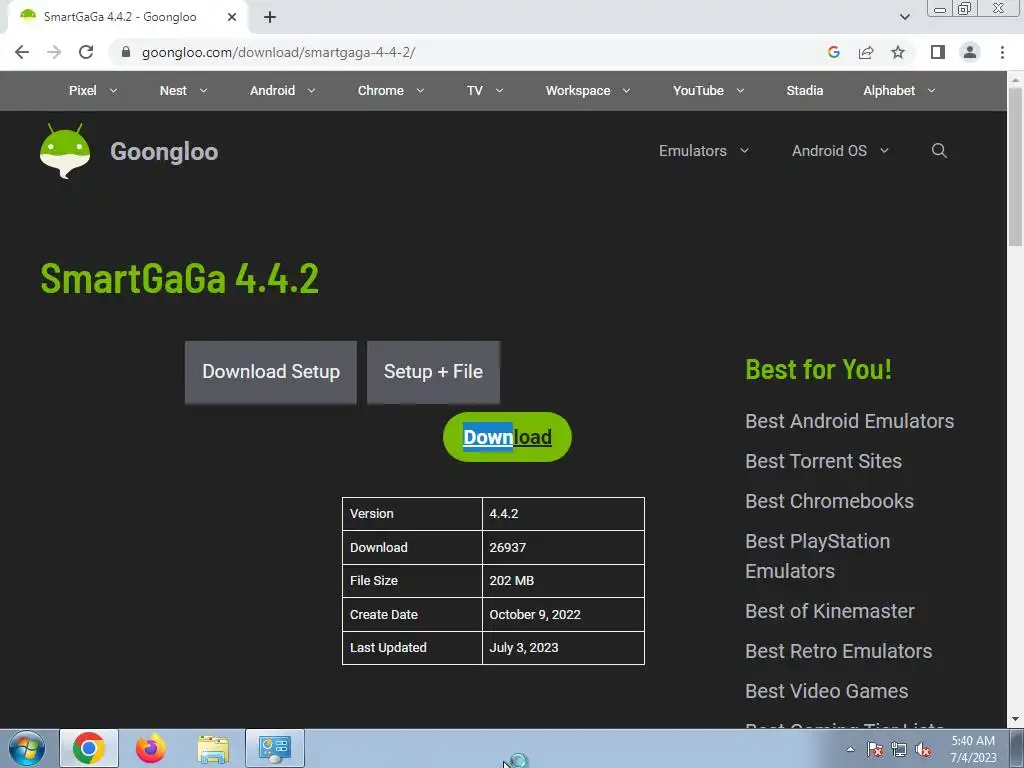The image size is (1024, 768).
Task: Click the Goongloo site title
Action: (x=164, y=152)
